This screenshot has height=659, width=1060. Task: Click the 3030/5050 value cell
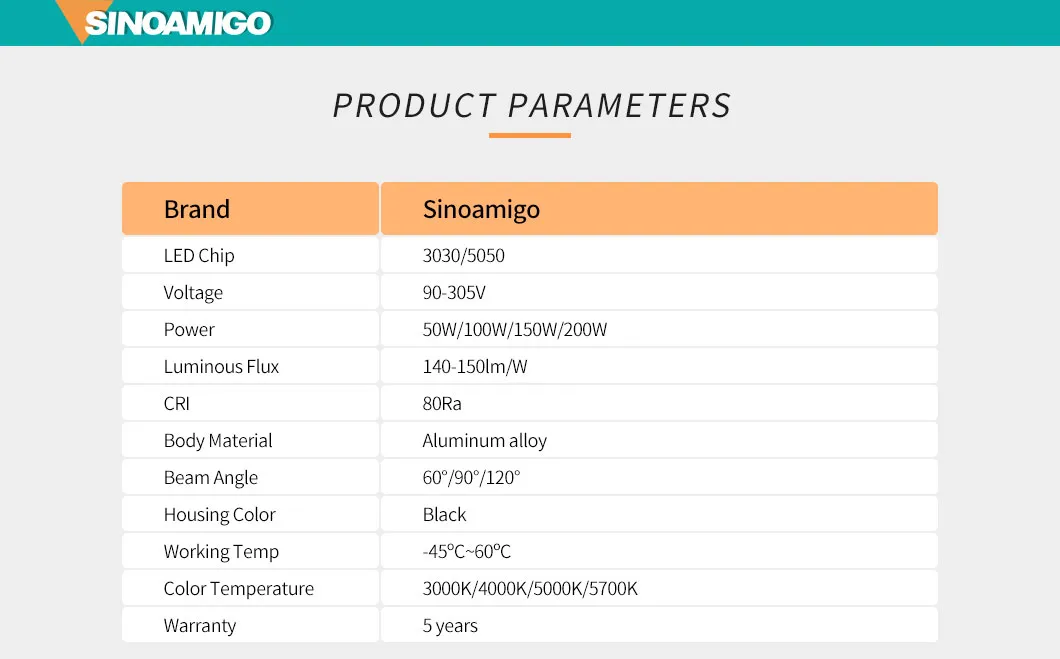tap(659, 255)
